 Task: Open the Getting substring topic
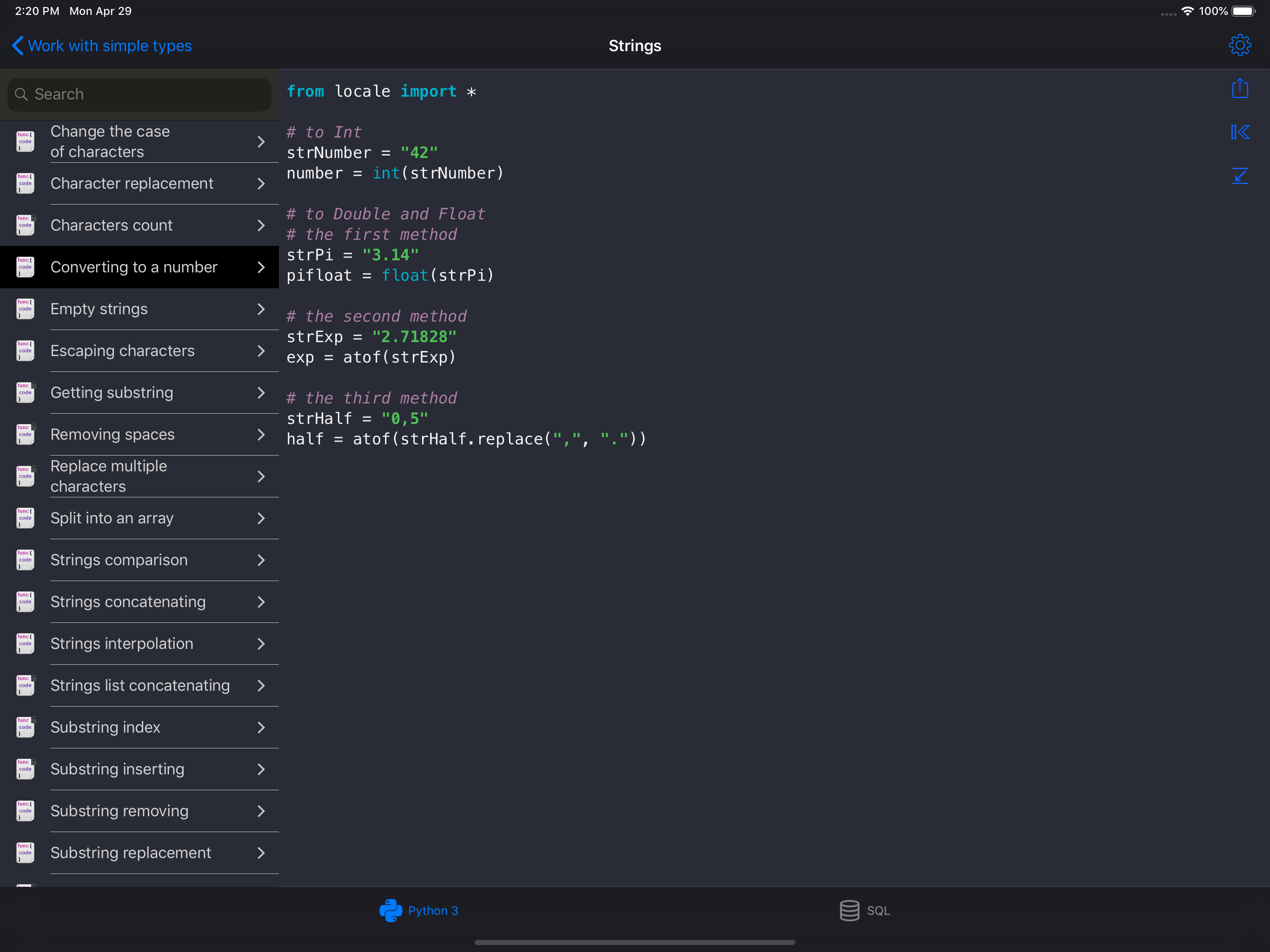tap(112, 393)
